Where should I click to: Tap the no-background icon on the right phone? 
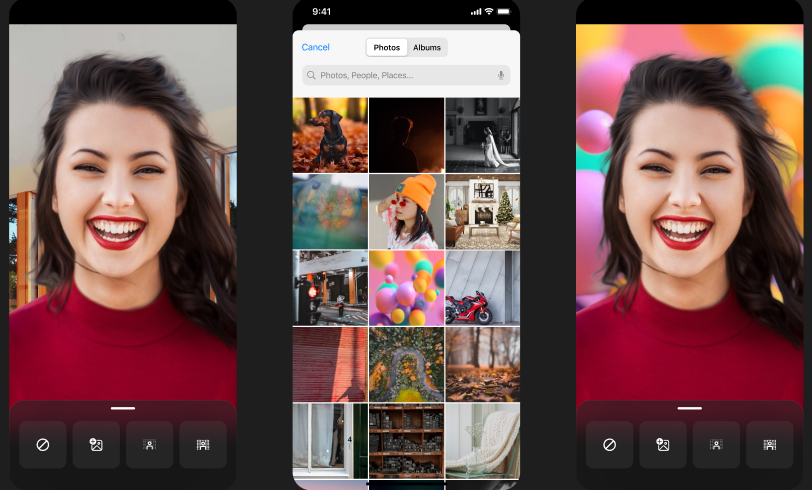pos(610,445)
